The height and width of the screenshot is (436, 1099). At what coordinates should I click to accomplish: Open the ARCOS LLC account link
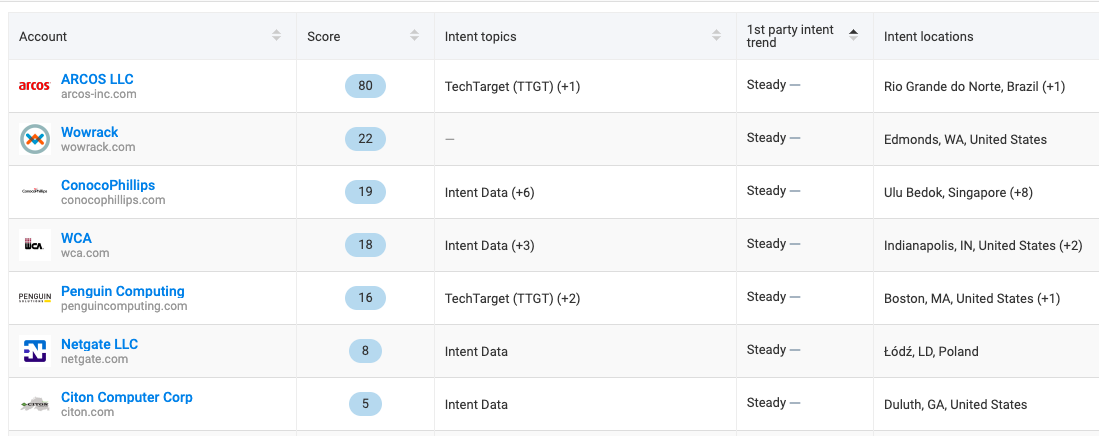coord(97,79)
